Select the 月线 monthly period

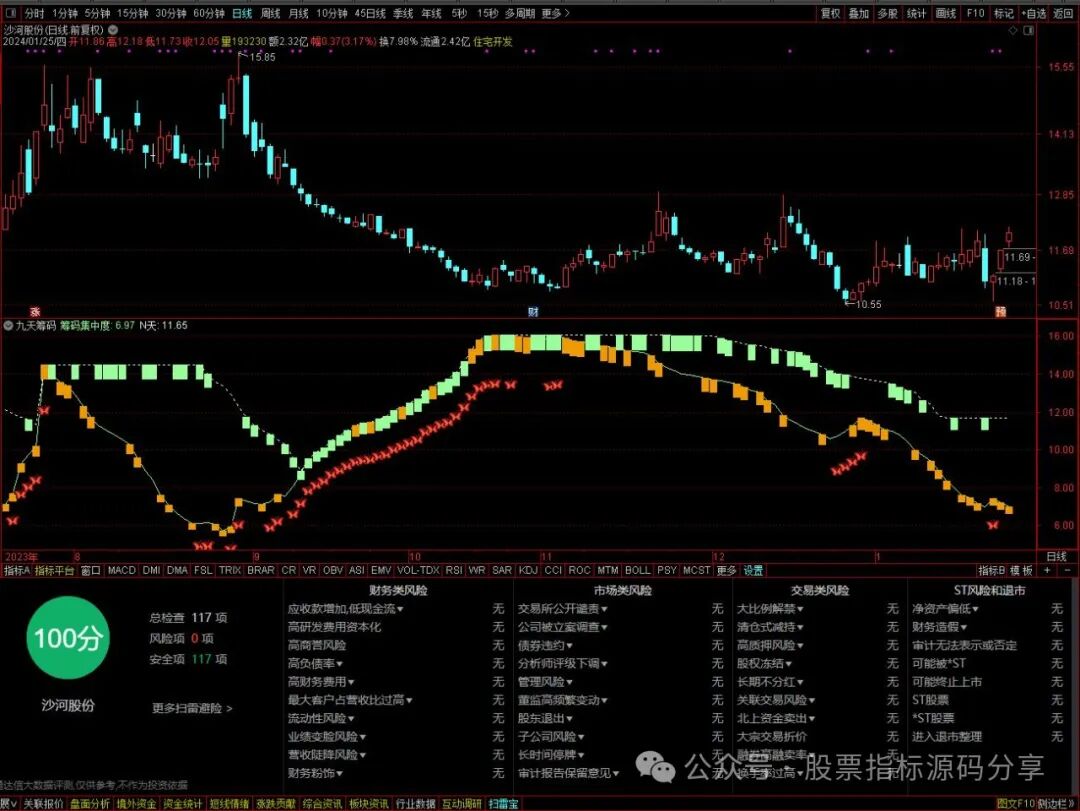[298, 13]
